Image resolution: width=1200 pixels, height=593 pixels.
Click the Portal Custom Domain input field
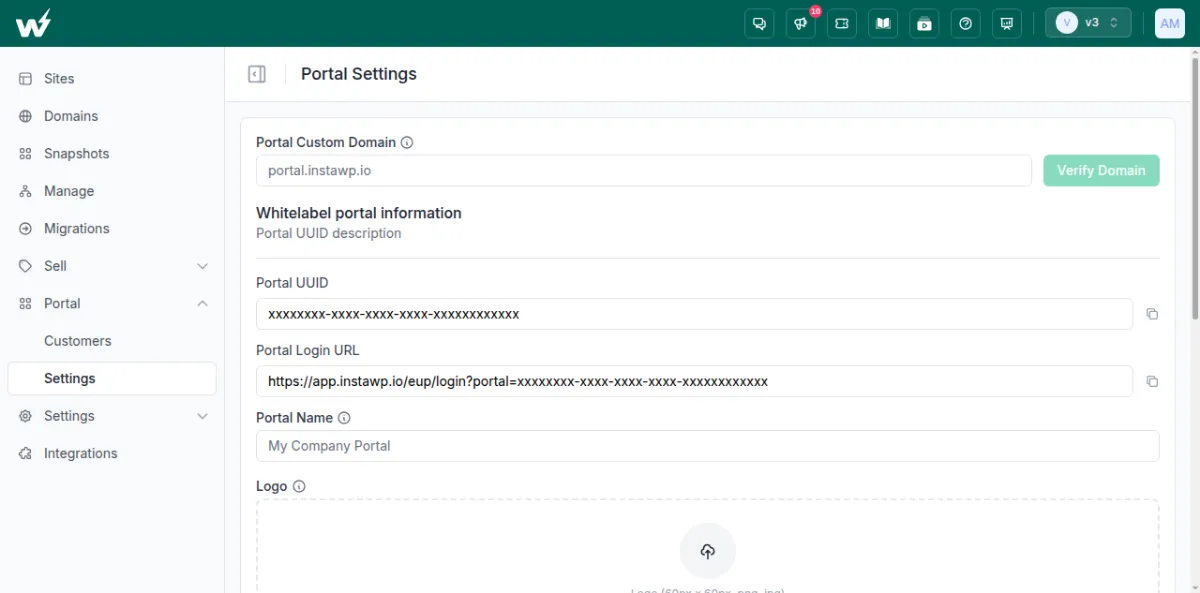644,170
